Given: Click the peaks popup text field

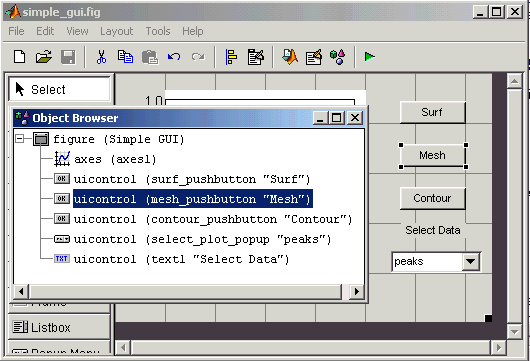Looking at the screenshot, I should [427, 261].
